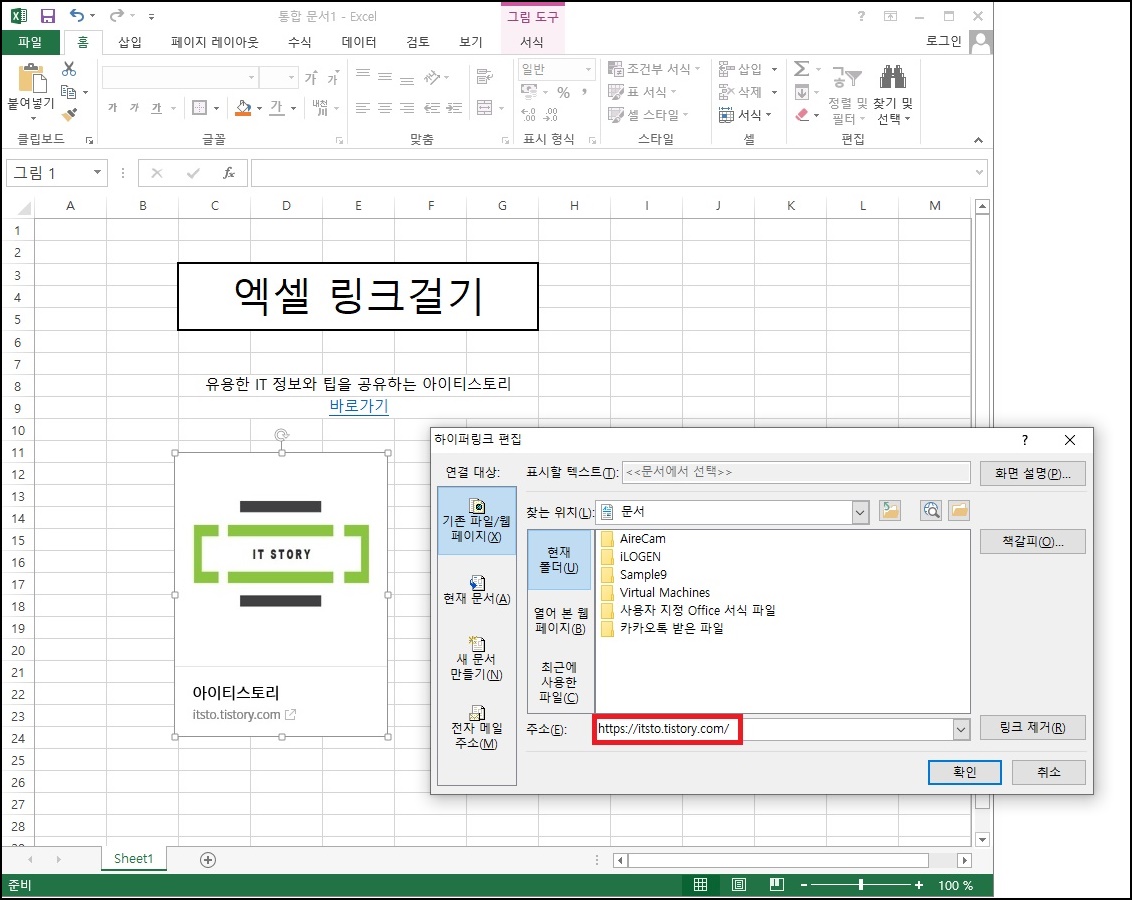
Task: Select Recent Files option in dialog
Action: (x=560, y=682)
